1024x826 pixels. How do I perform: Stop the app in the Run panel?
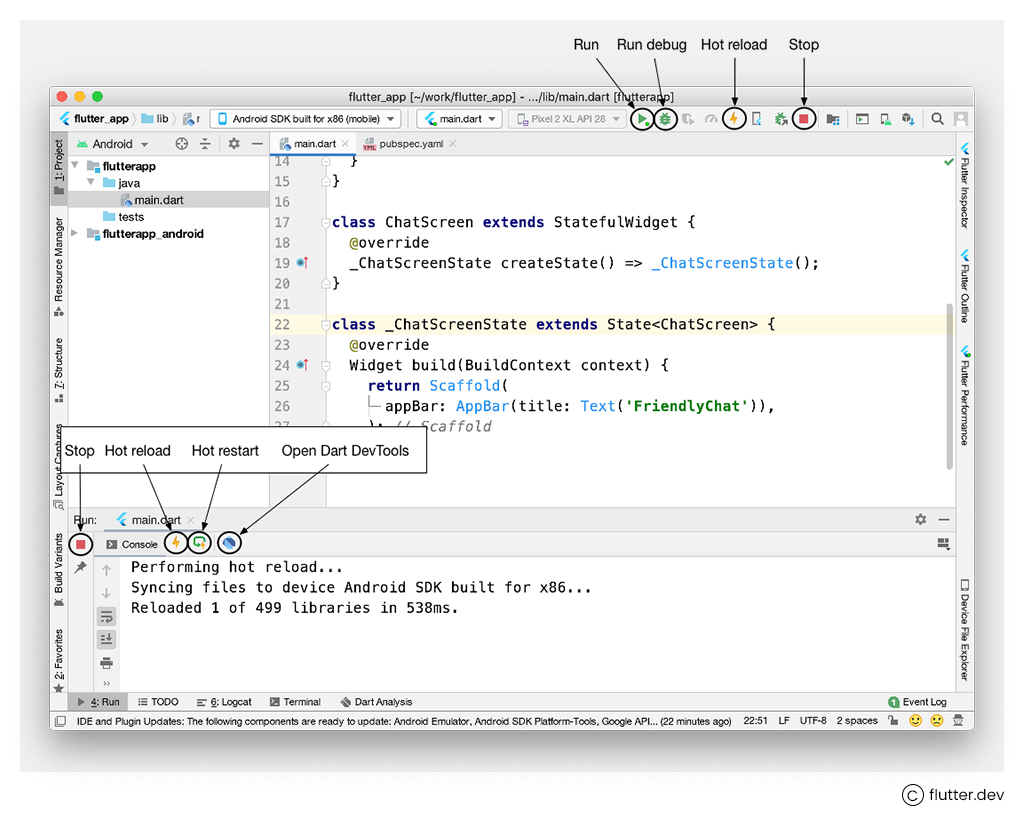click(x=80, y=544)
